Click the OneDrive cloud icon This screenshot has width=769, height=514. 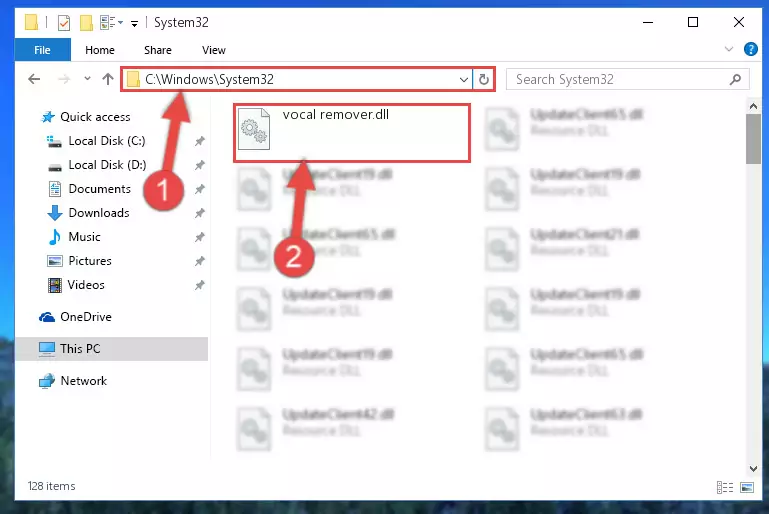[47, 317]
